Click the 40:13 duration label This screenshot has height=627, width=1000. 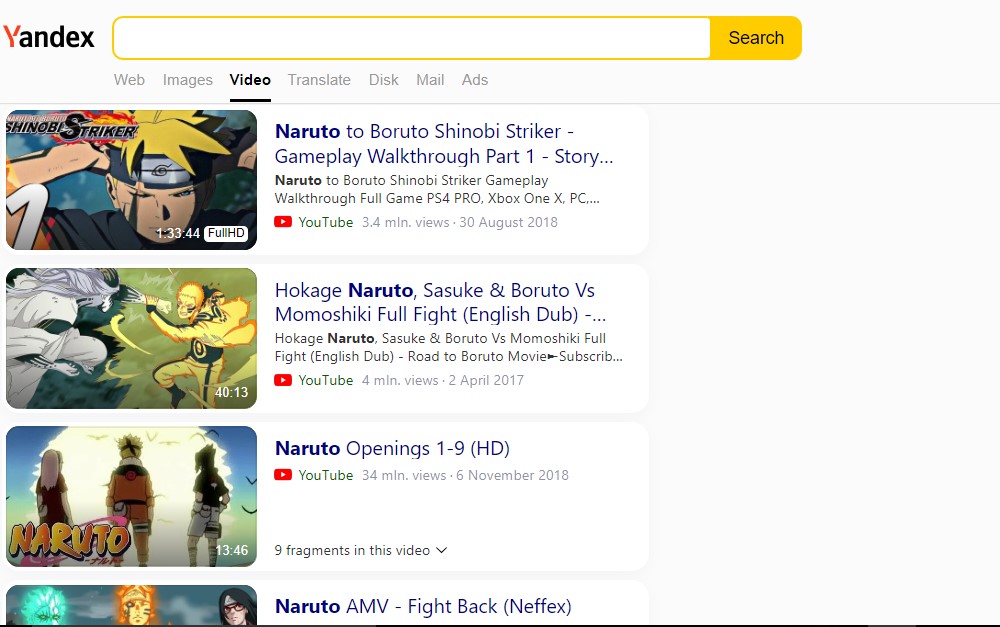[x=232, y=392]
